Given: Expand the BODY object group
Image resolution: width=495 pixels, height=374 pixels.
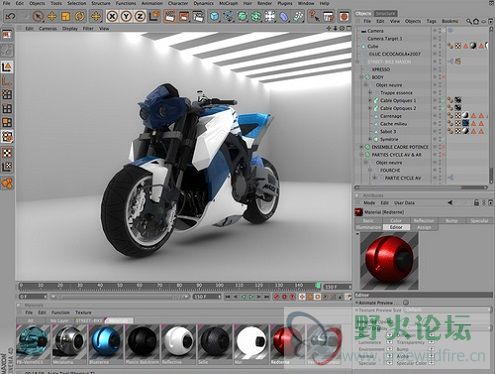Looking at the screenshot, I should pos(362,77).
